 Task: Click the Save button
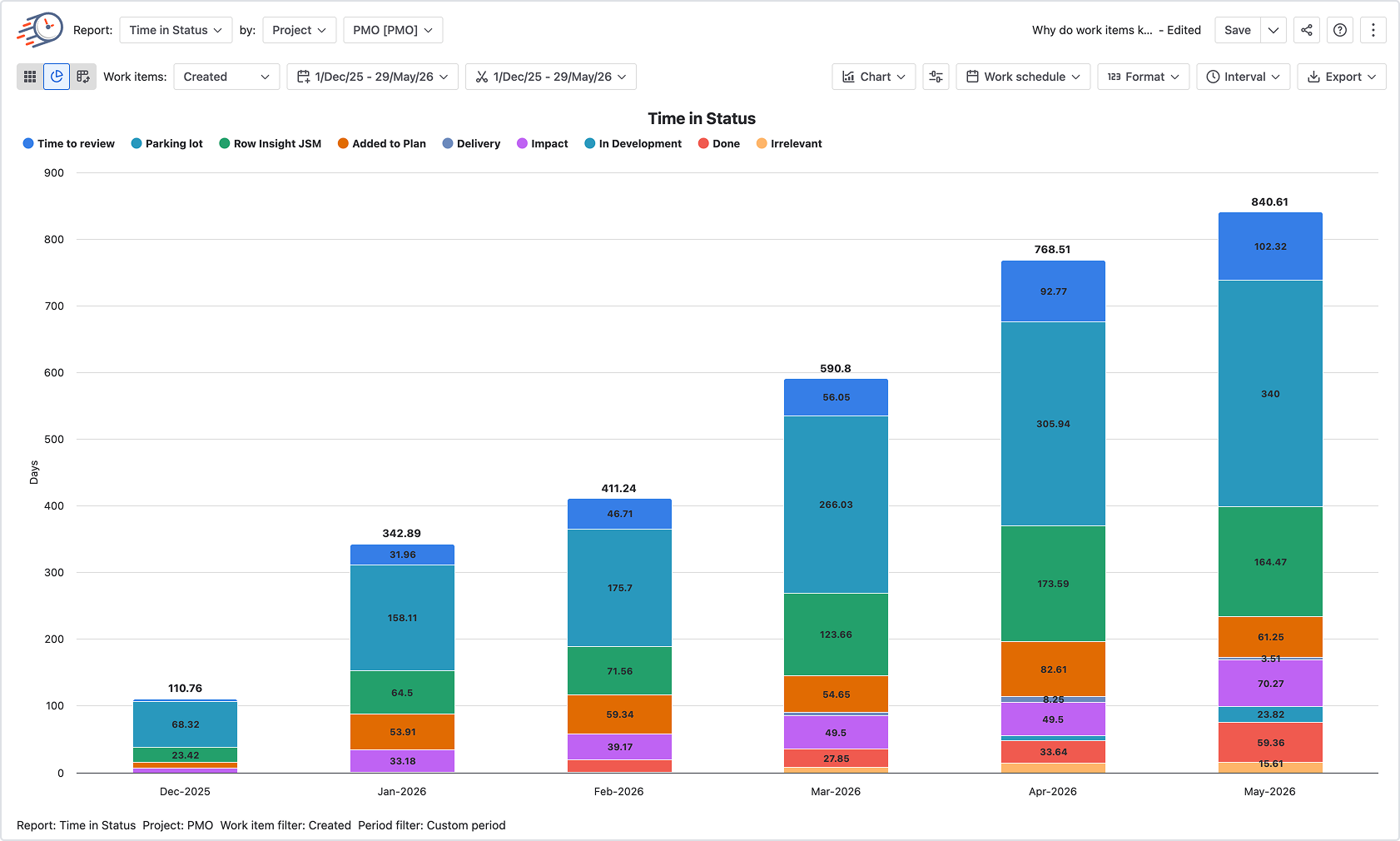pyautogui.click(x=1238, y=30)
